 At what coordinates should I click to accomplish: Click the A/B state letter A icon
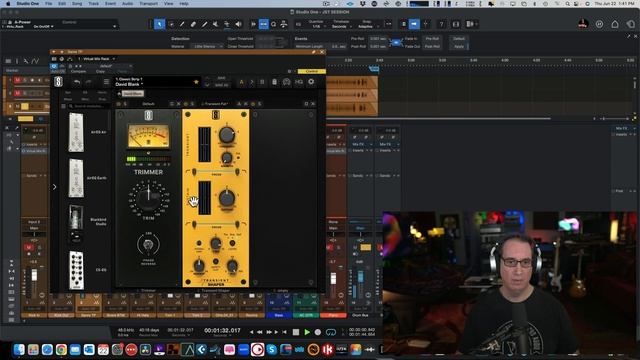(x=241, y=82)
